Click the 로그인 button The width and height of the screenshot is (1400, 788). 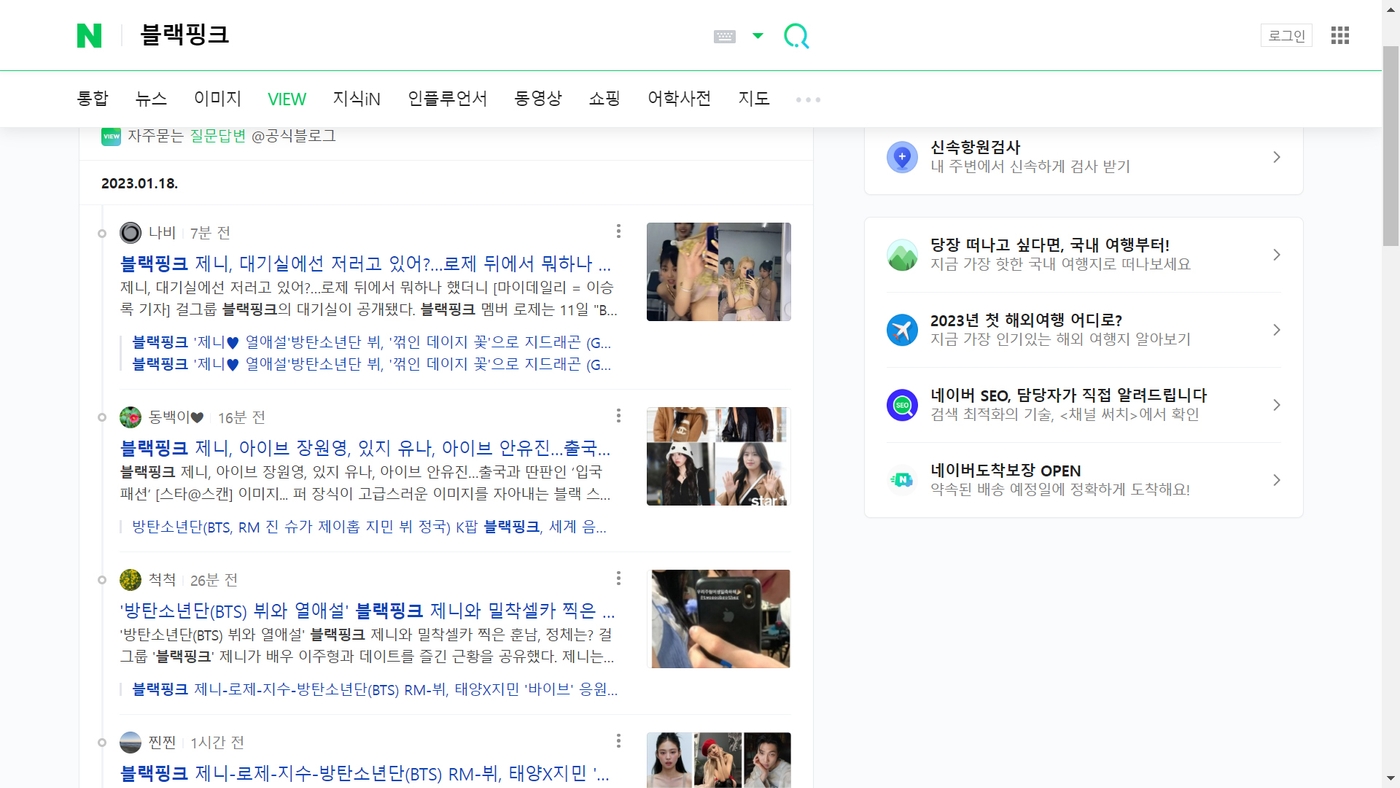1286,35
